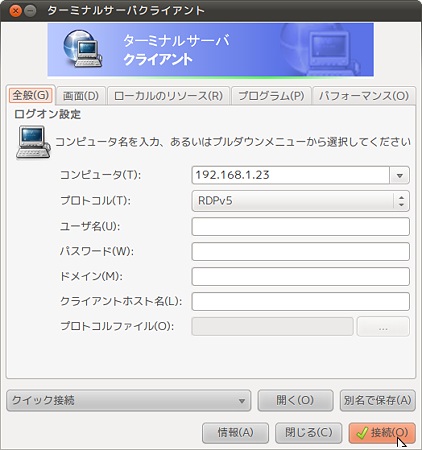
Task: Click the gray minimize window button
Action: (x=30, y=11)
